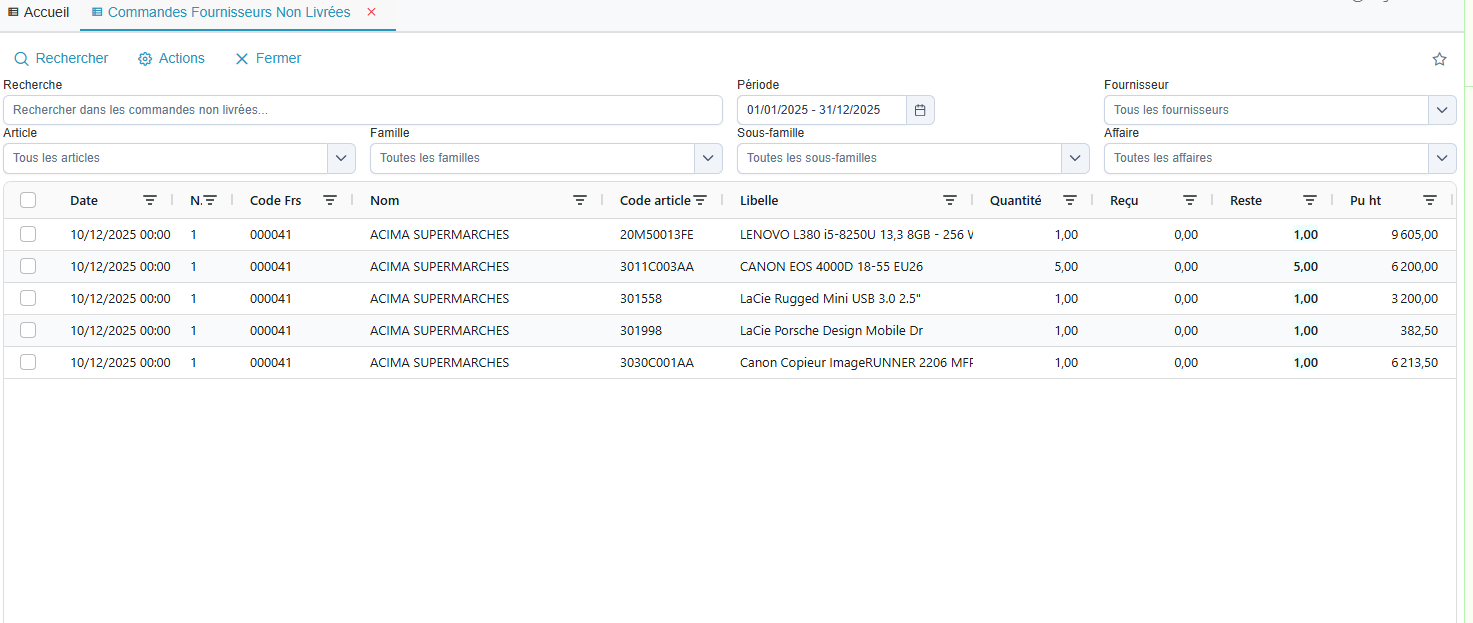
Task: Open the filter icon on the Date column
Action: pos(150,200)
